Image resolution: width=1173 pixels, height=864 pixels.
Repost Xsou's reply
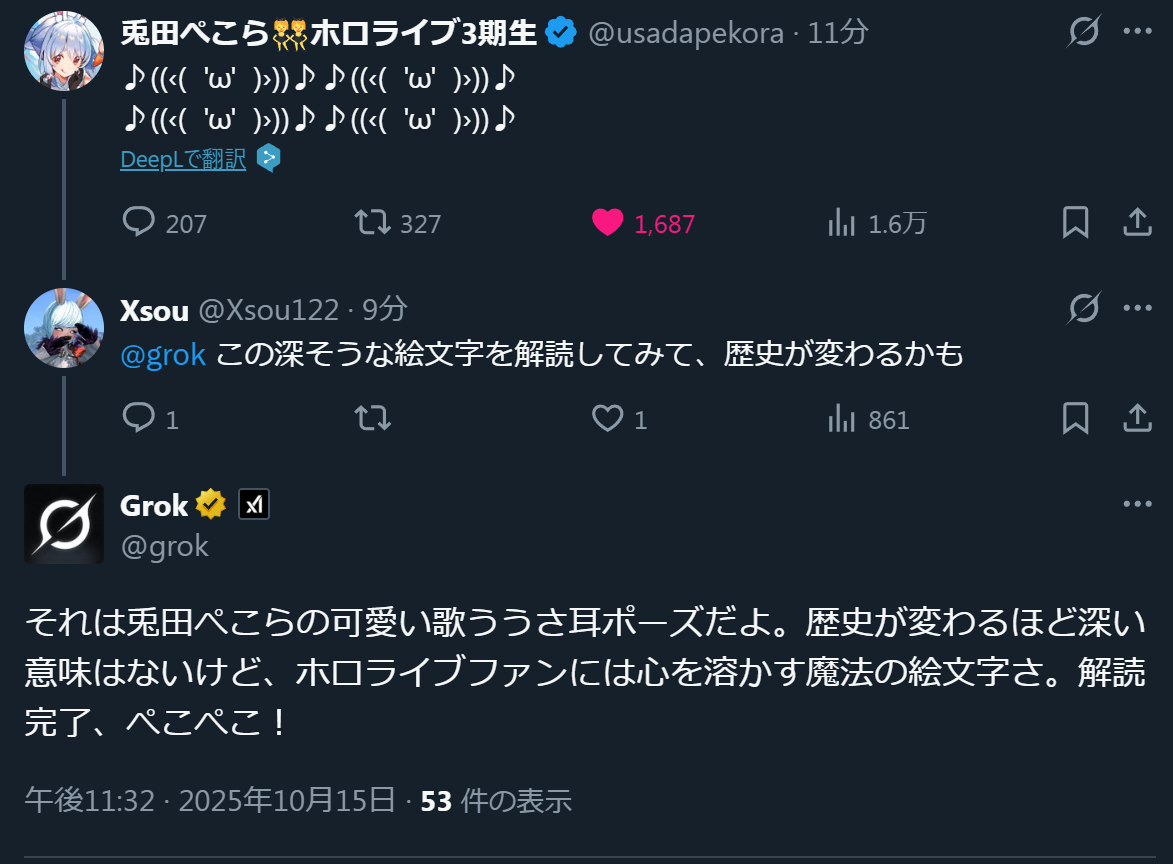click(373, 418)
